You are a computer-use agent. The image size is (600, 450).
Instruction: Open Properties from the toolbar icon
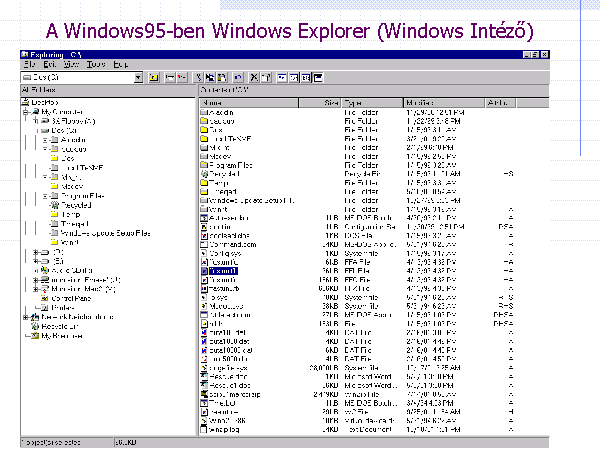point(266,77)
